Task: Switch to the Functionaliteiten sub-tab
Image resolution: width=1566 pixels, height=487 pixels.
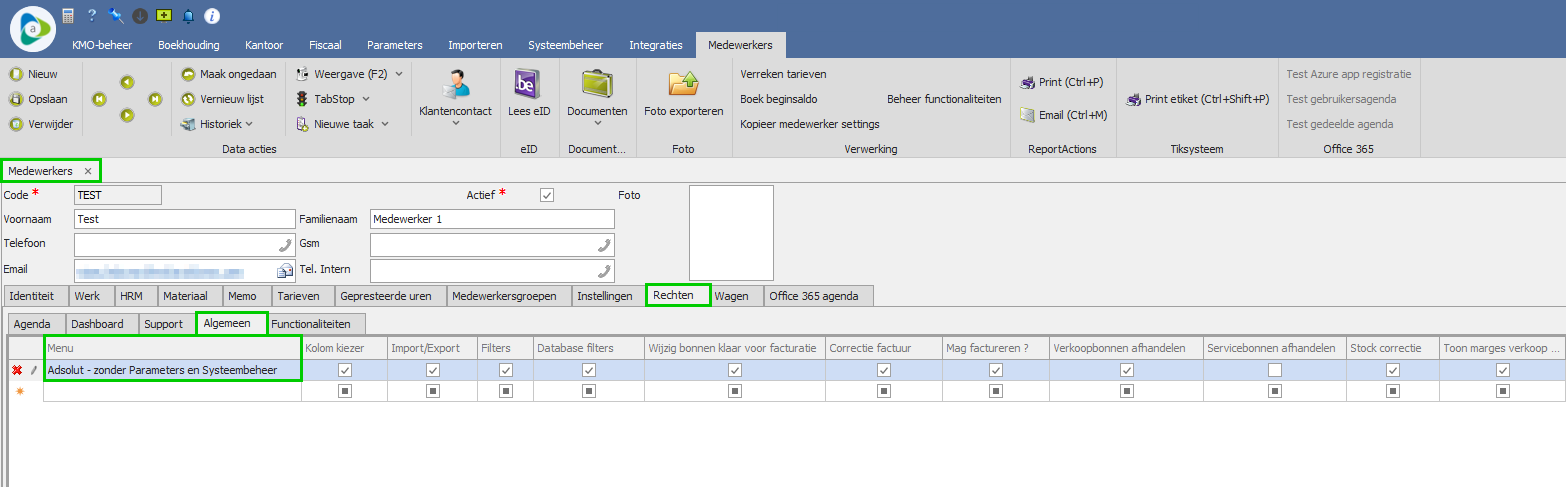Action: click(x=316, y=324)
